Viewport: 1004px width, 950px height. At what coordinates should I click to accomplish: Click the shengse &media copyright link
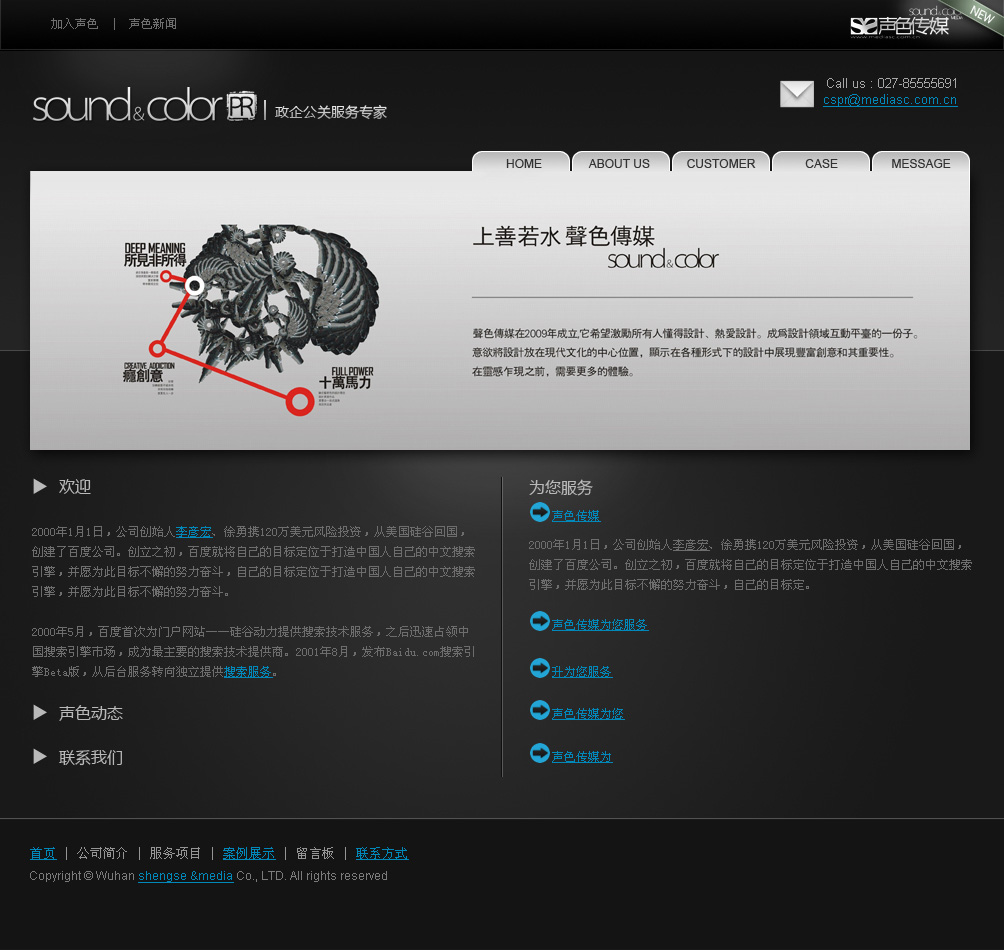click(x=186, y=876)
